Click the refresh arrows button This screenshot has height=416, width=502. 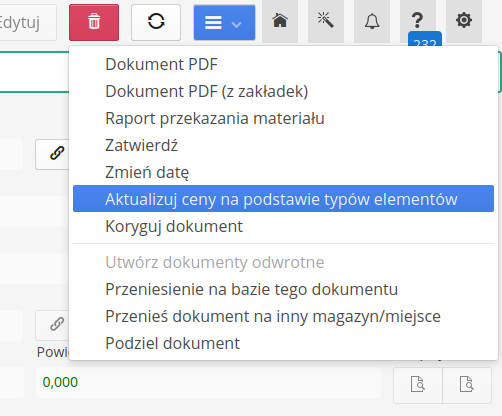156,22
